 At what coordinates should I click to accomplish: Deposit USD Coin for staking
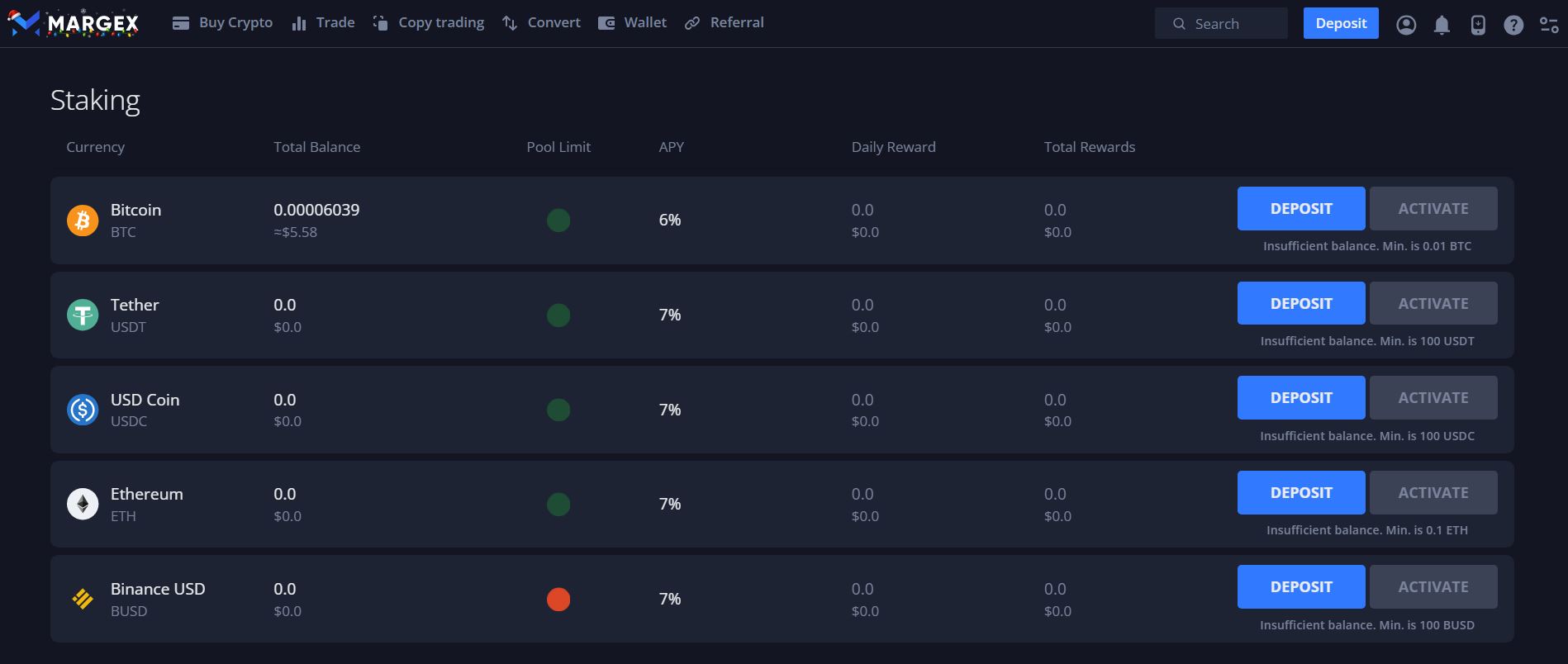click(1301, 397)
